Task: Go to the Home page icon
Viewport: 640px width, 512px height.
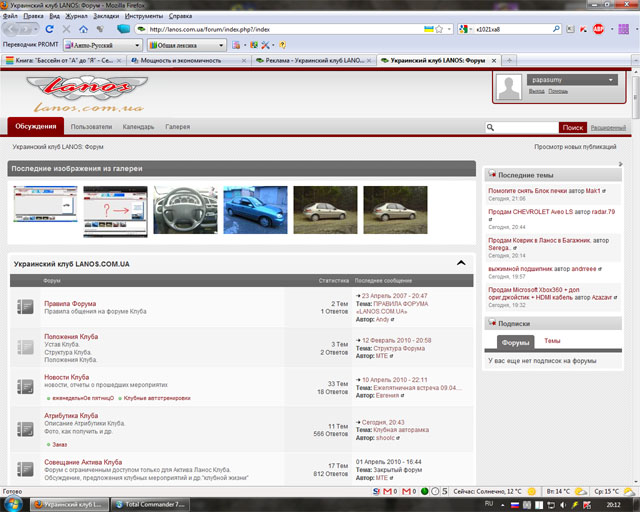Action: click(x=83, y=29)
